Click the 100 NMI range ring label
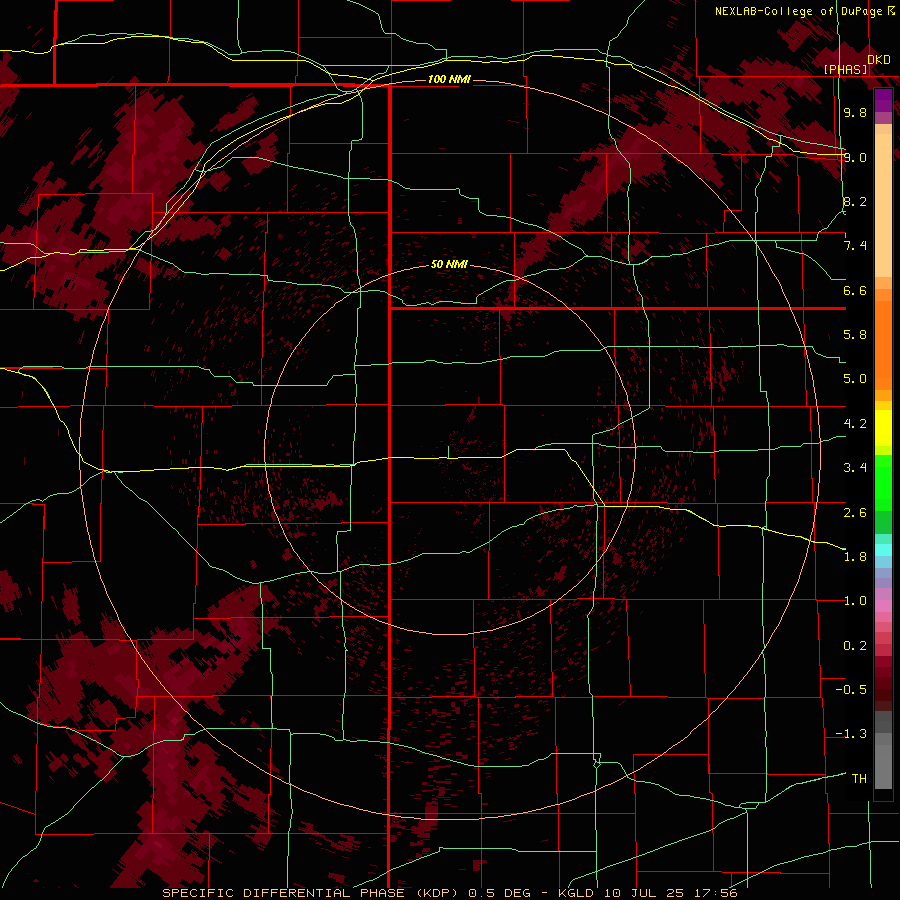 click(x=449, y=79)
